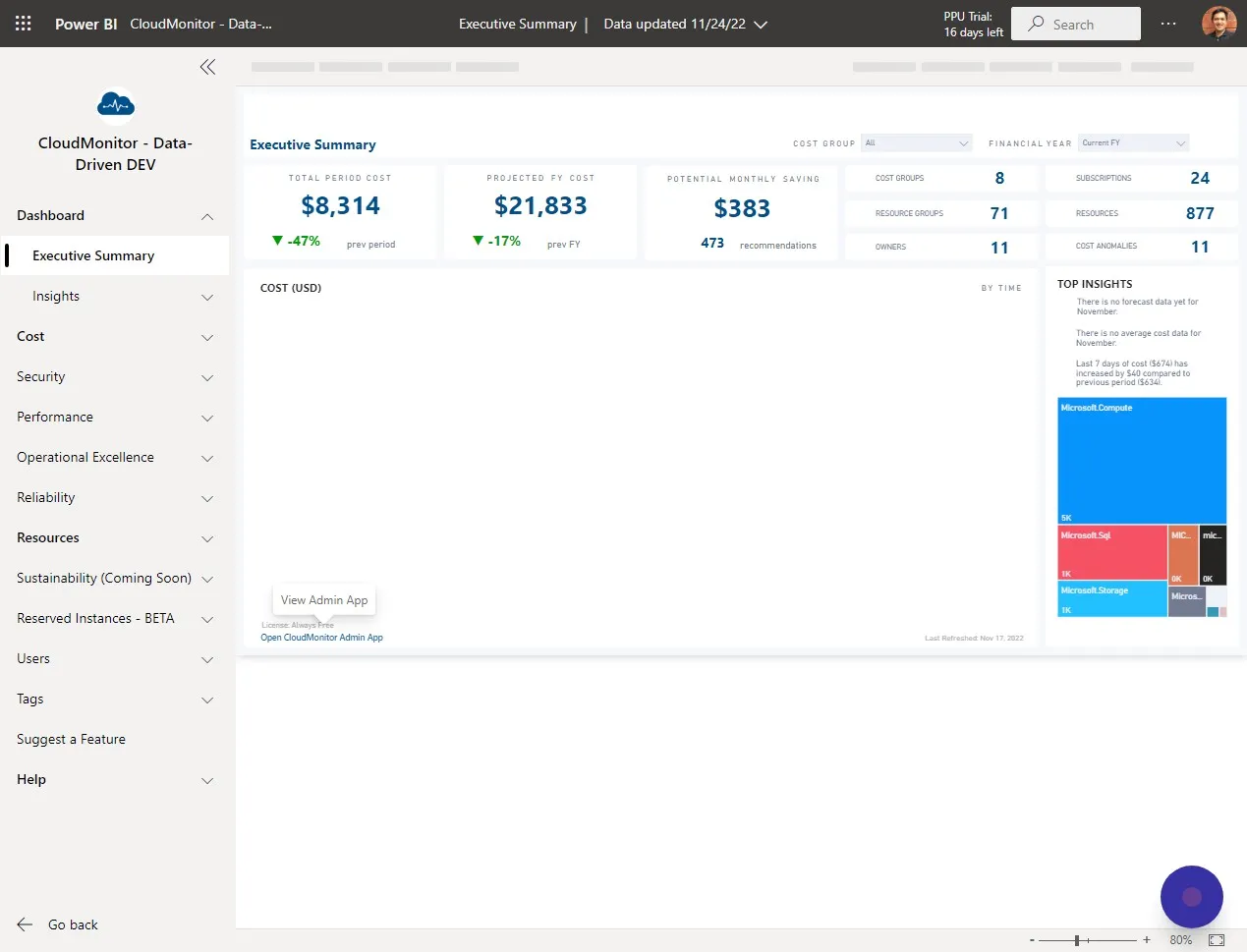Select the black mic... treemap tile
This screenshot has height=952, width=1247.
1213,555
